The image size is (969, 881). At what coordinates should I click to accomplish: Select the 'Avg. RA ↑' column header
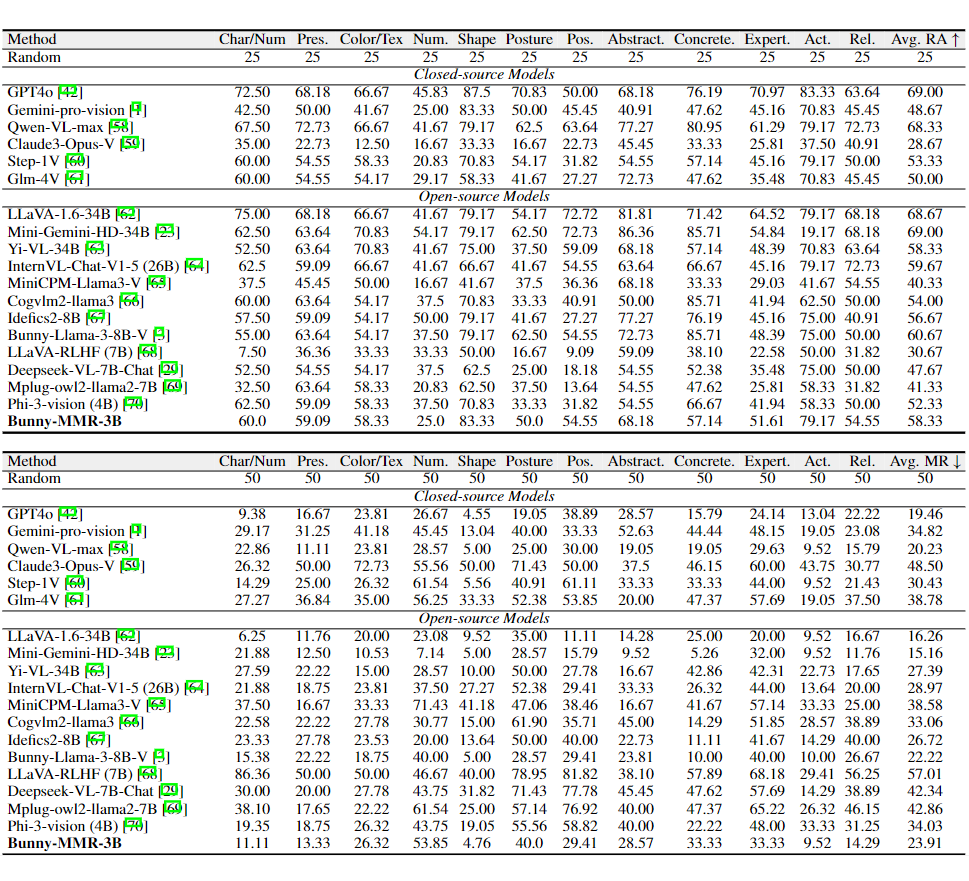coord(925,39)
